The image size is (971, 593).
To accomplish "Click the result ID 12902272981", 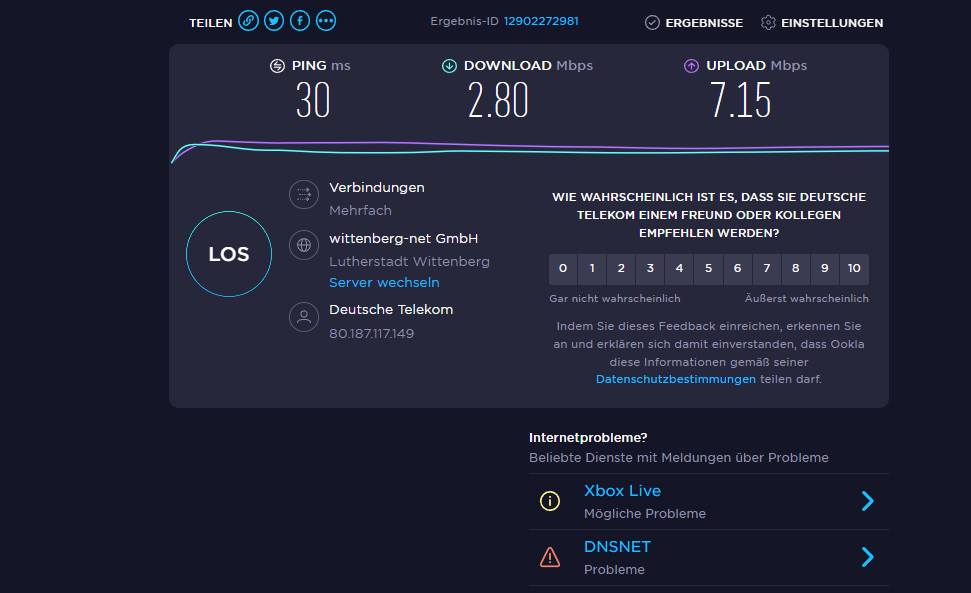I will (x=541, y=21).
